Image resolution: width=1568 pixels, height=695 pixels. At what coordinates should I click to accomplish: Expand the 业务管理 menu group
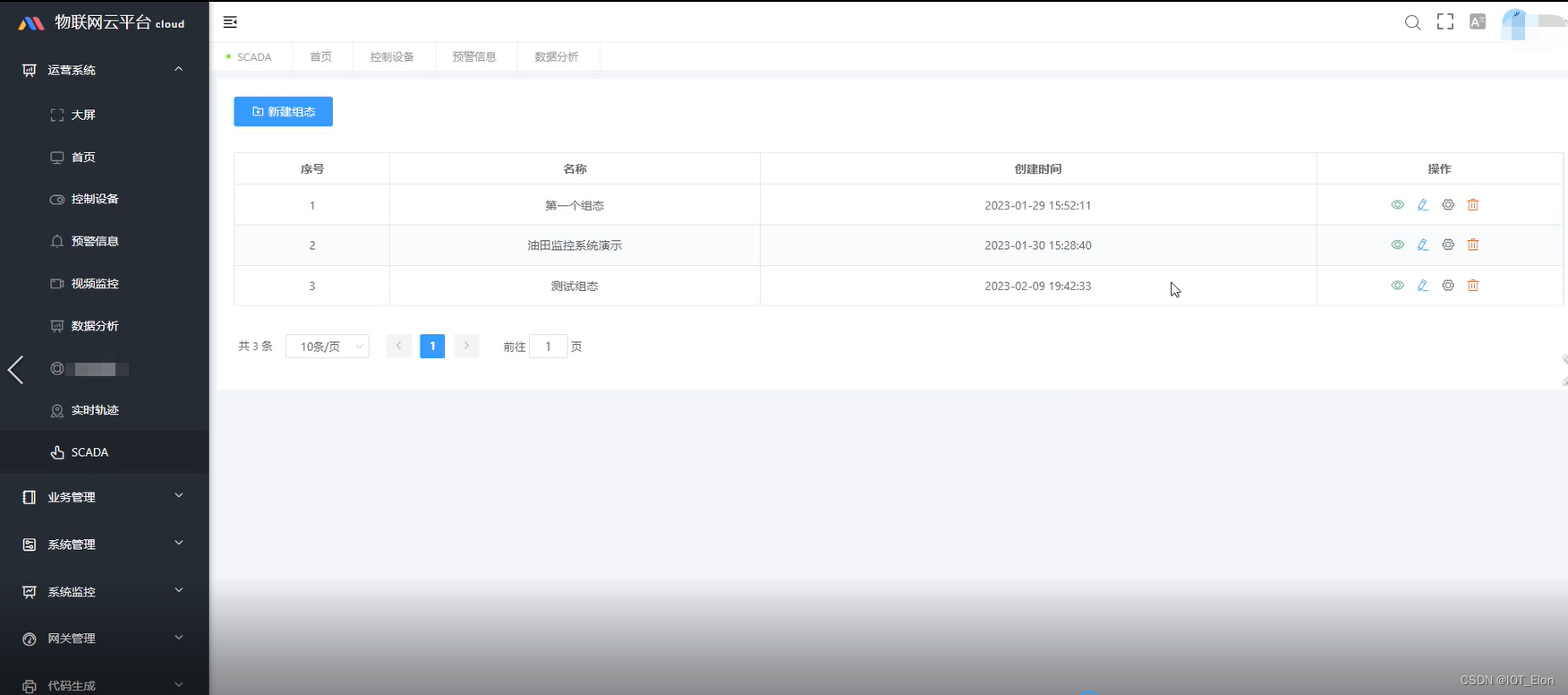click(x=105, y=497)
